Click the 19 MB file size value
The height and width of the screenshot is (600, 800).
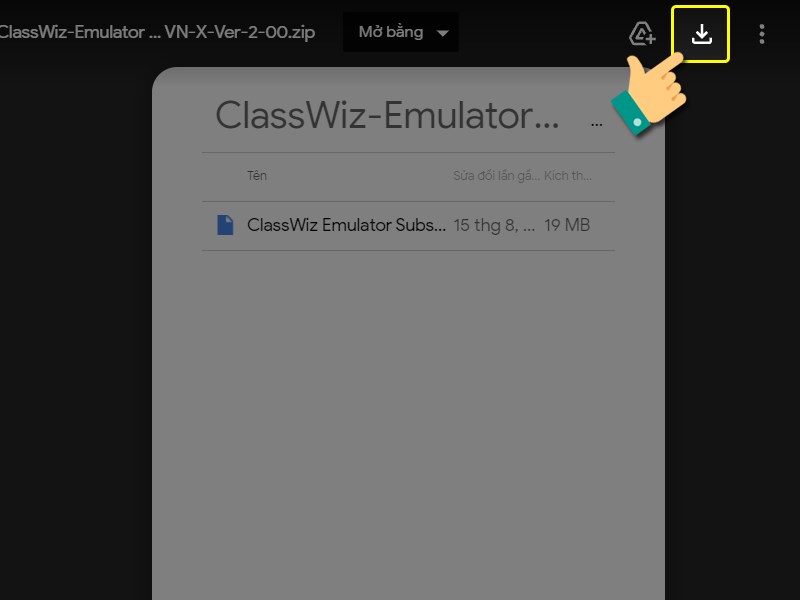pos(567,225)
